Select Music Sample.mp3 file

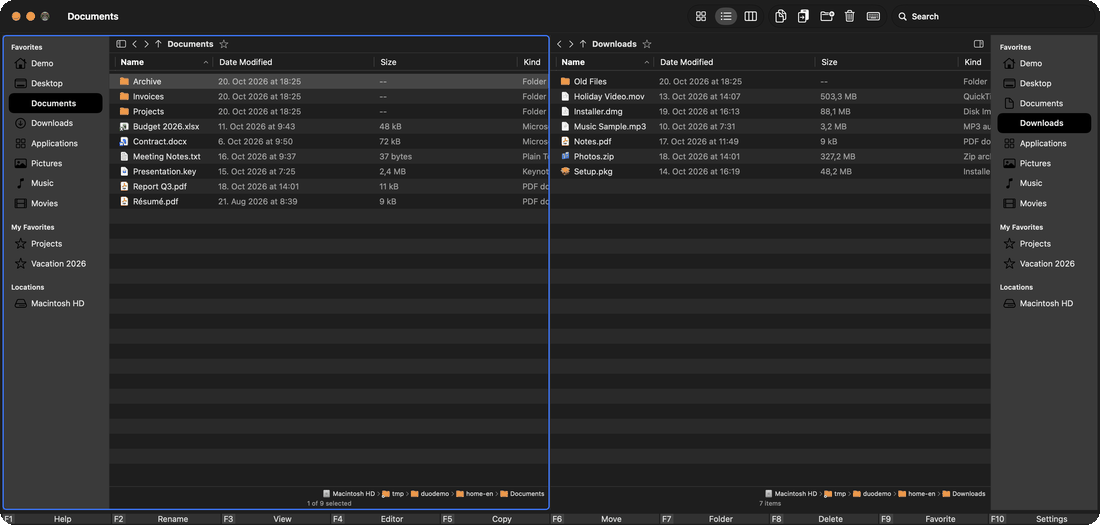tap(770, 126)
